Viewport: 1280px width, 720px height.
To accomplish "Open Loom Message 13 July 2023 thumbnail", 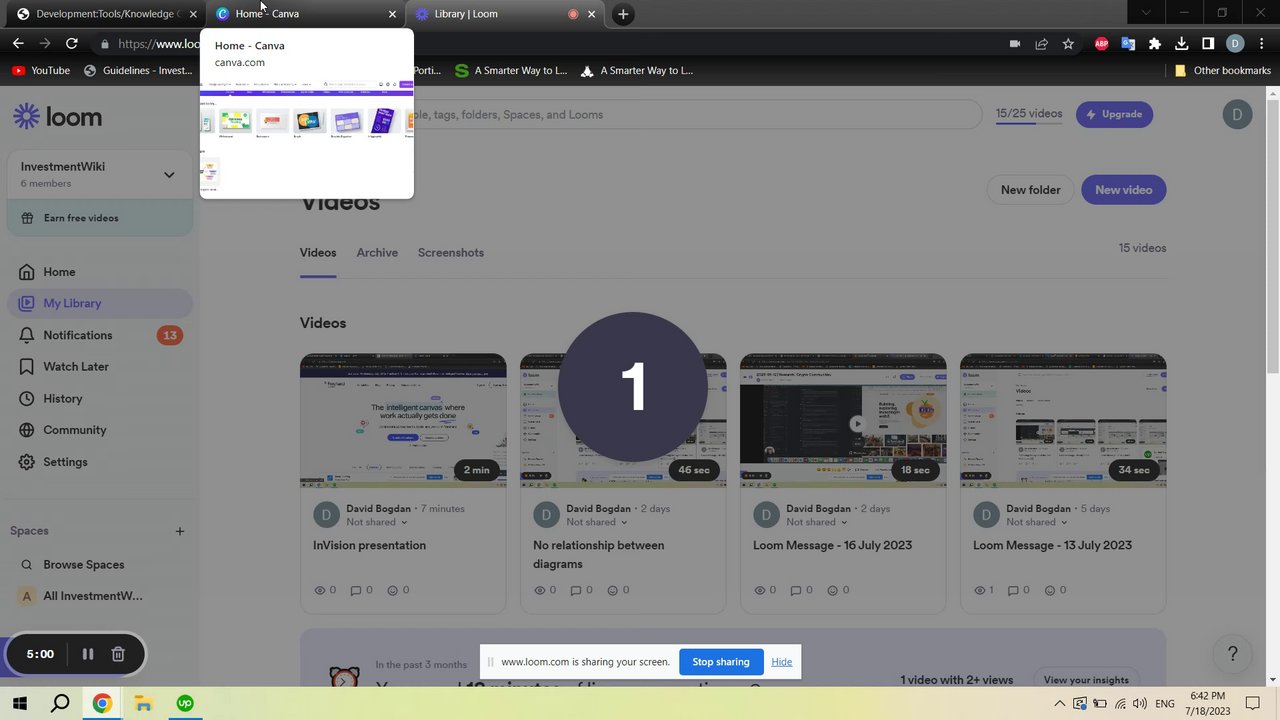I will pos(1063,420).
